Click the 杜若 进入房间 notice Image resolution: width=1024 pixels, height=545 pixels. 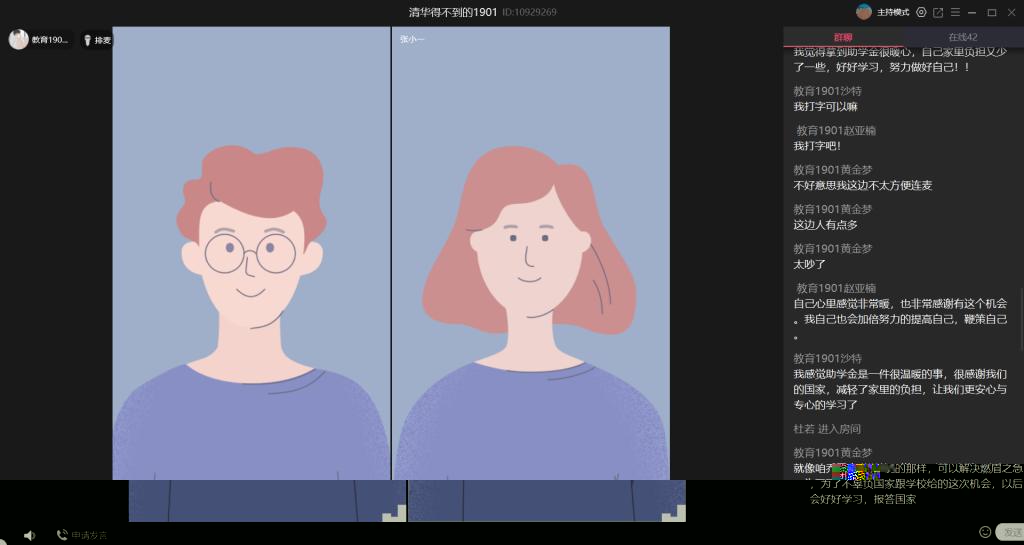(827, 429)
